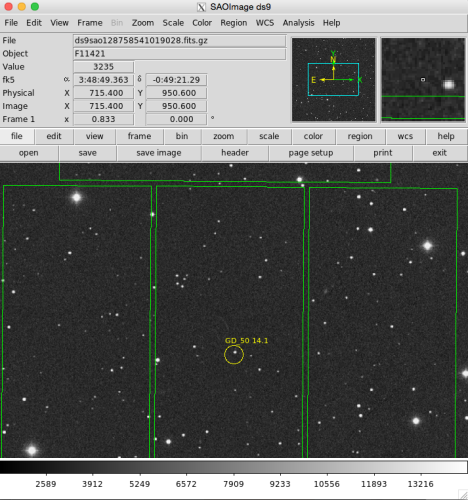The width and height of the screenshot is (468, 500).
Task: Click the cursor marker in magnifier view
Action: (x=423, y=80)
